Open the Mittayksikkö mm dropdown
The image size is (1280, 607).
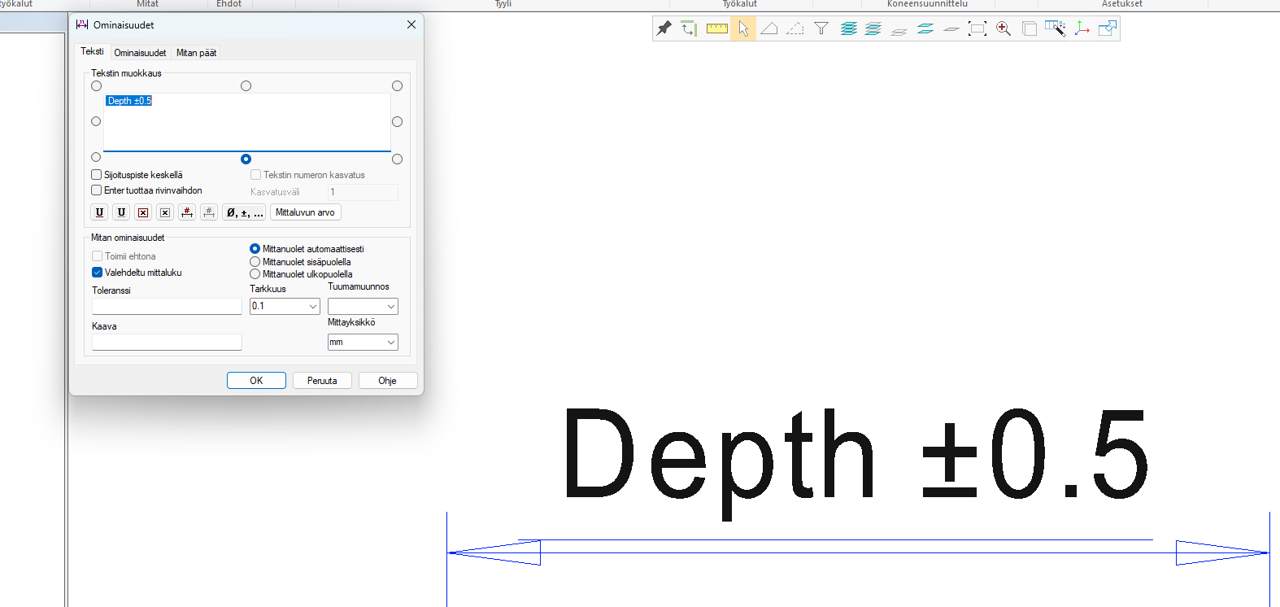[363, 342]
